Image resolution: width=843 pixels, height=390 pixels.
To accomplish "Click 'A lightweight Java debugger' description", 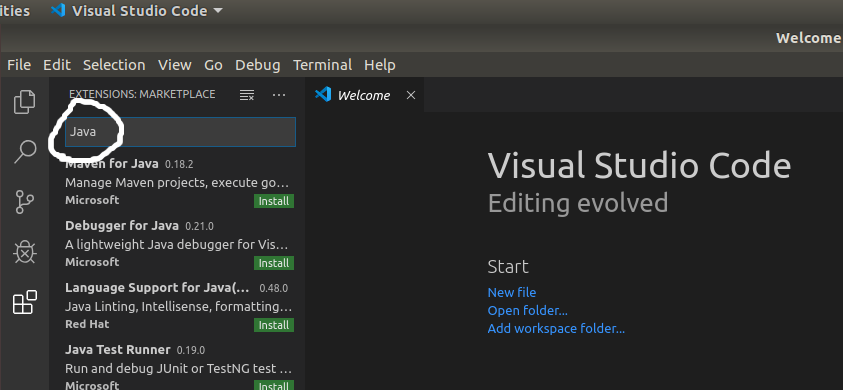I will (177, 245).
